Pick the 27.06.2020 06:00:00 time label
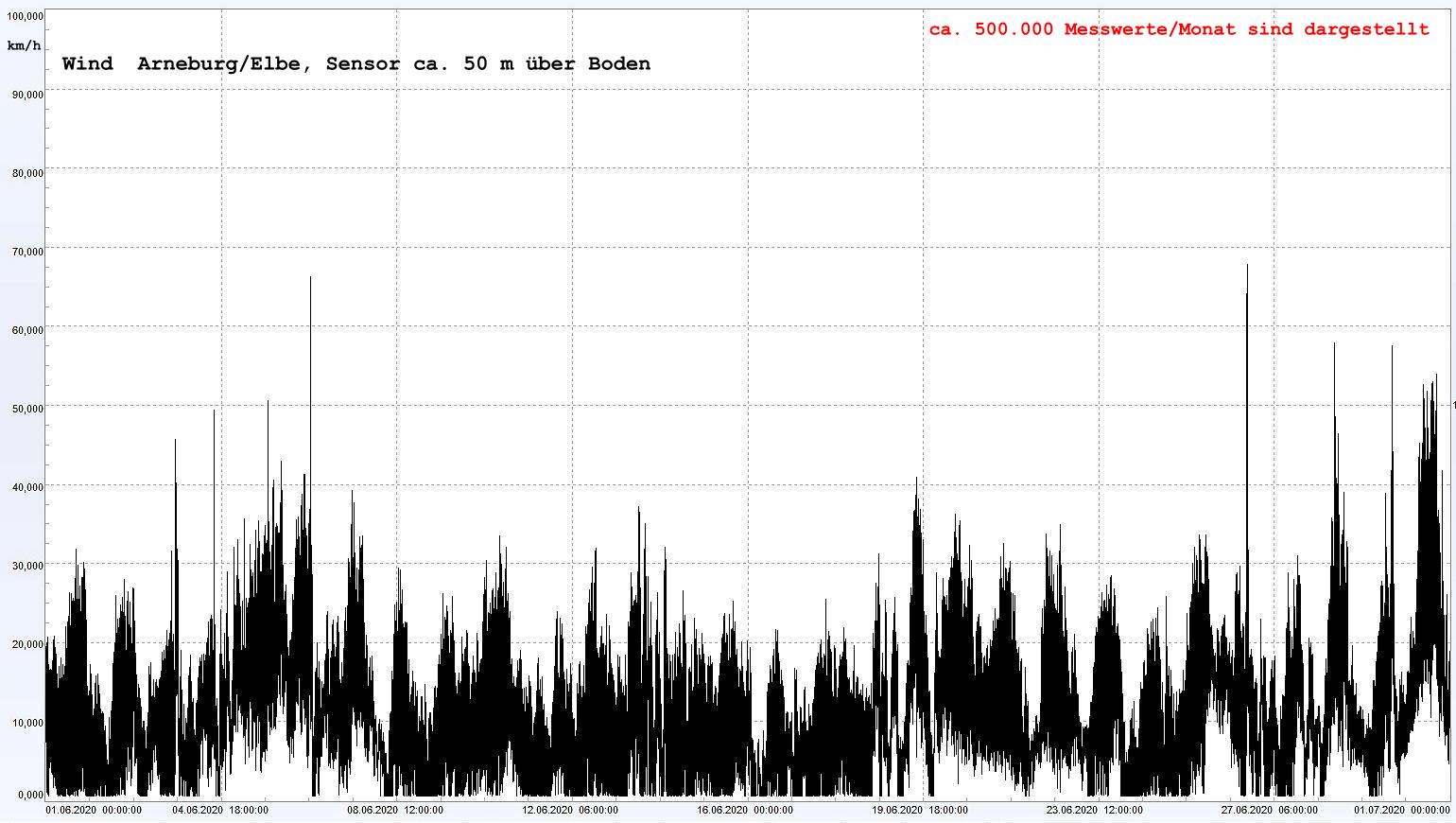 click(1270, 810)
